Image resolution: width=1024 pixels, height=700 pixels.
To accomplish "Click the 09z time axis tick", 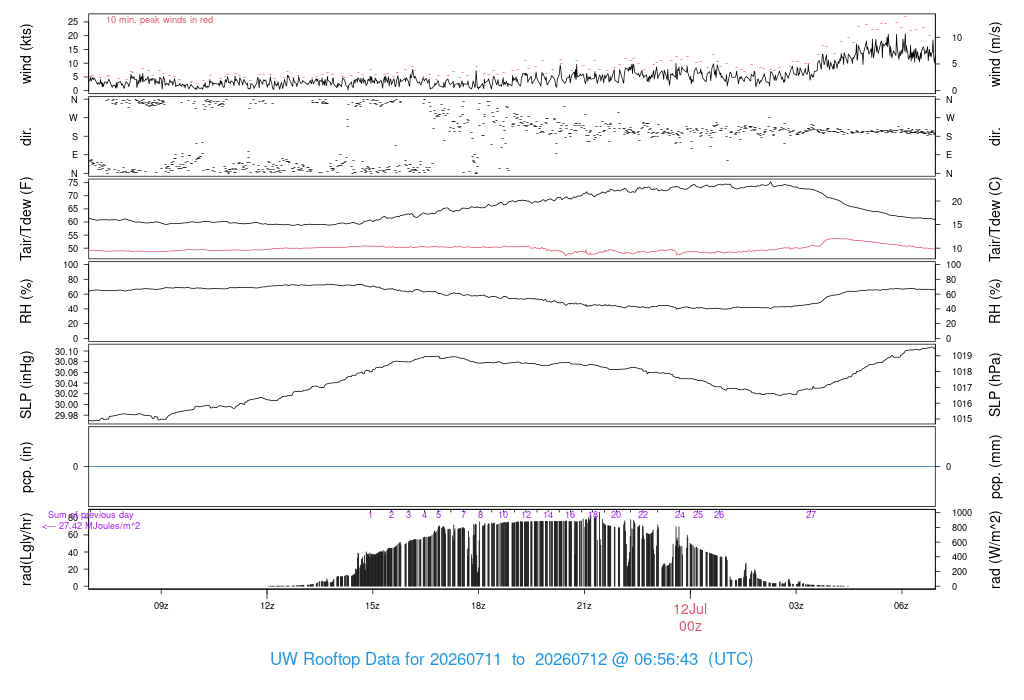I will (161, 606).
